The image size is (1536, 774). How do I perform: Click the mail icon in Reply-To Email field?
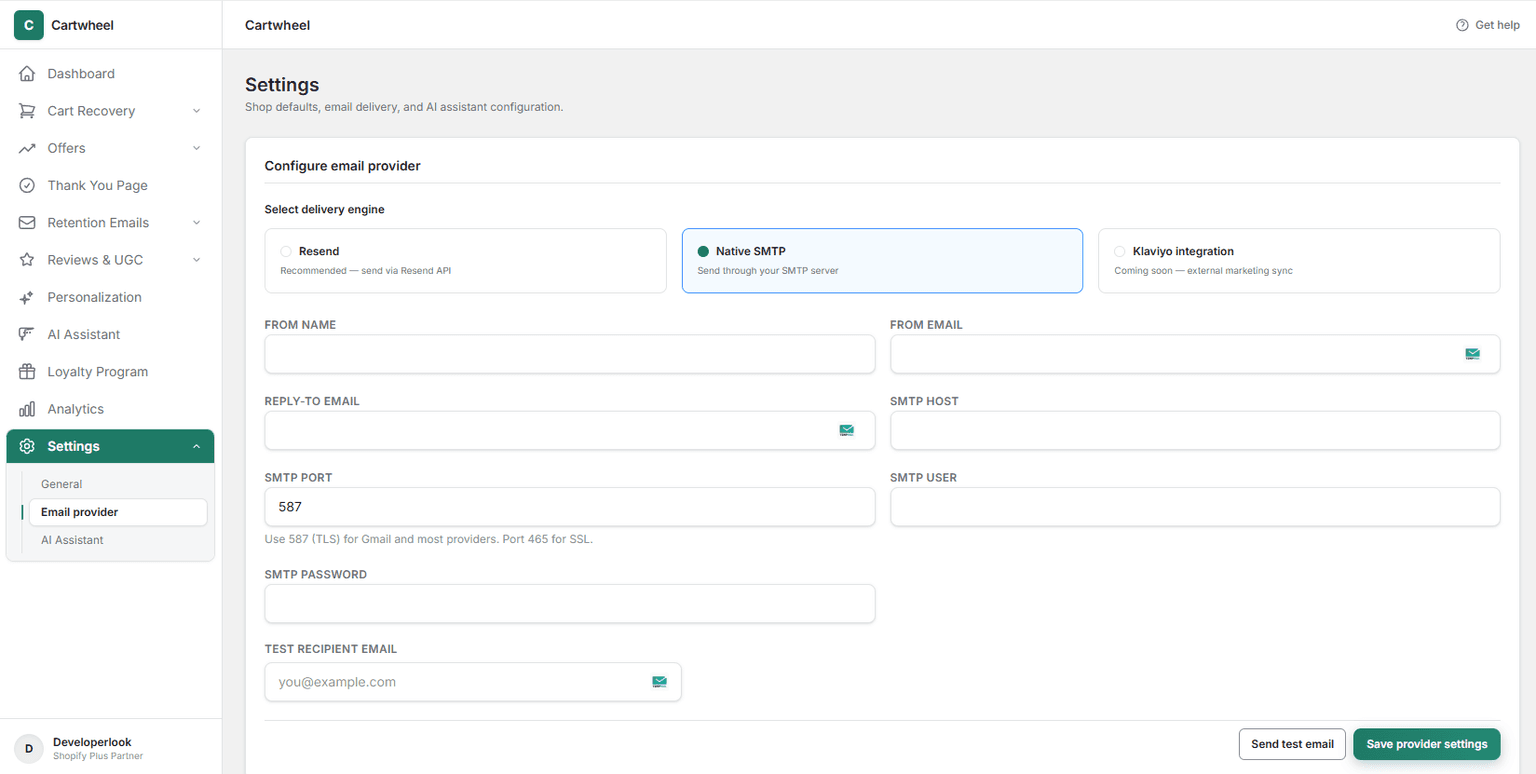coord(847,430)
